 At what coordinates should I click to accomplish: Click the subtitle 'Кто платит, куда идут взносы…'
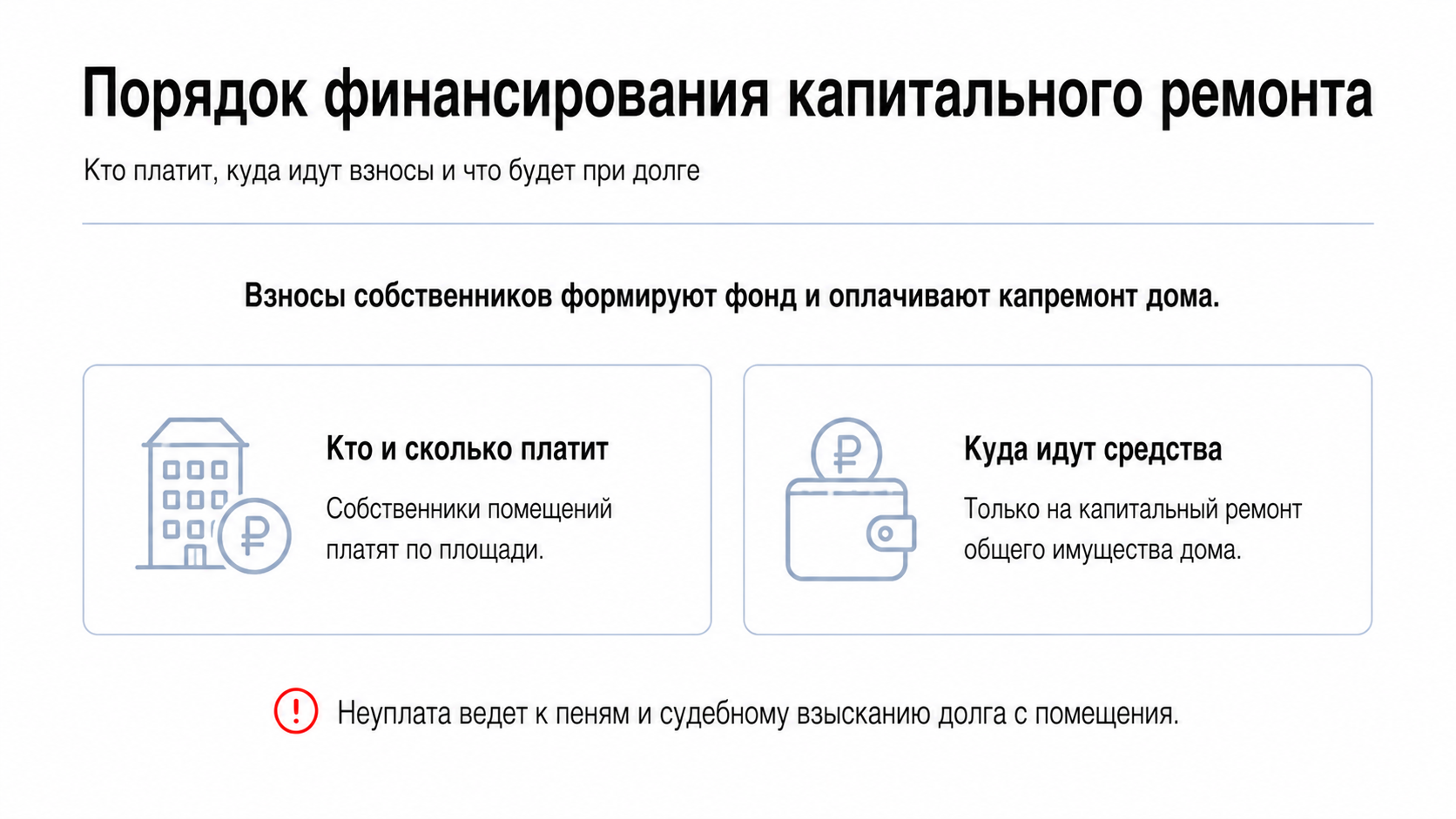[x=392, y=171]
